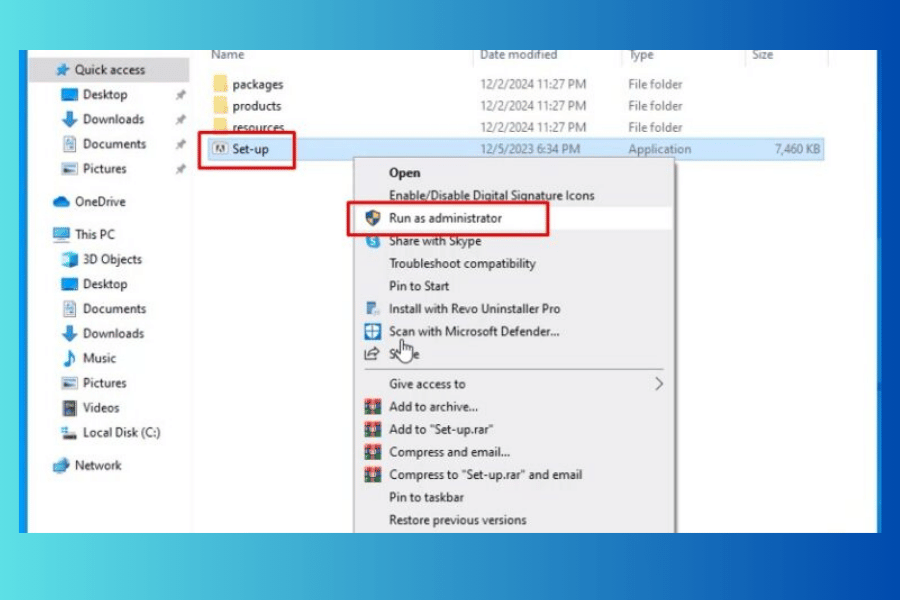Select Open from the context menu

[x=405, y=173]
